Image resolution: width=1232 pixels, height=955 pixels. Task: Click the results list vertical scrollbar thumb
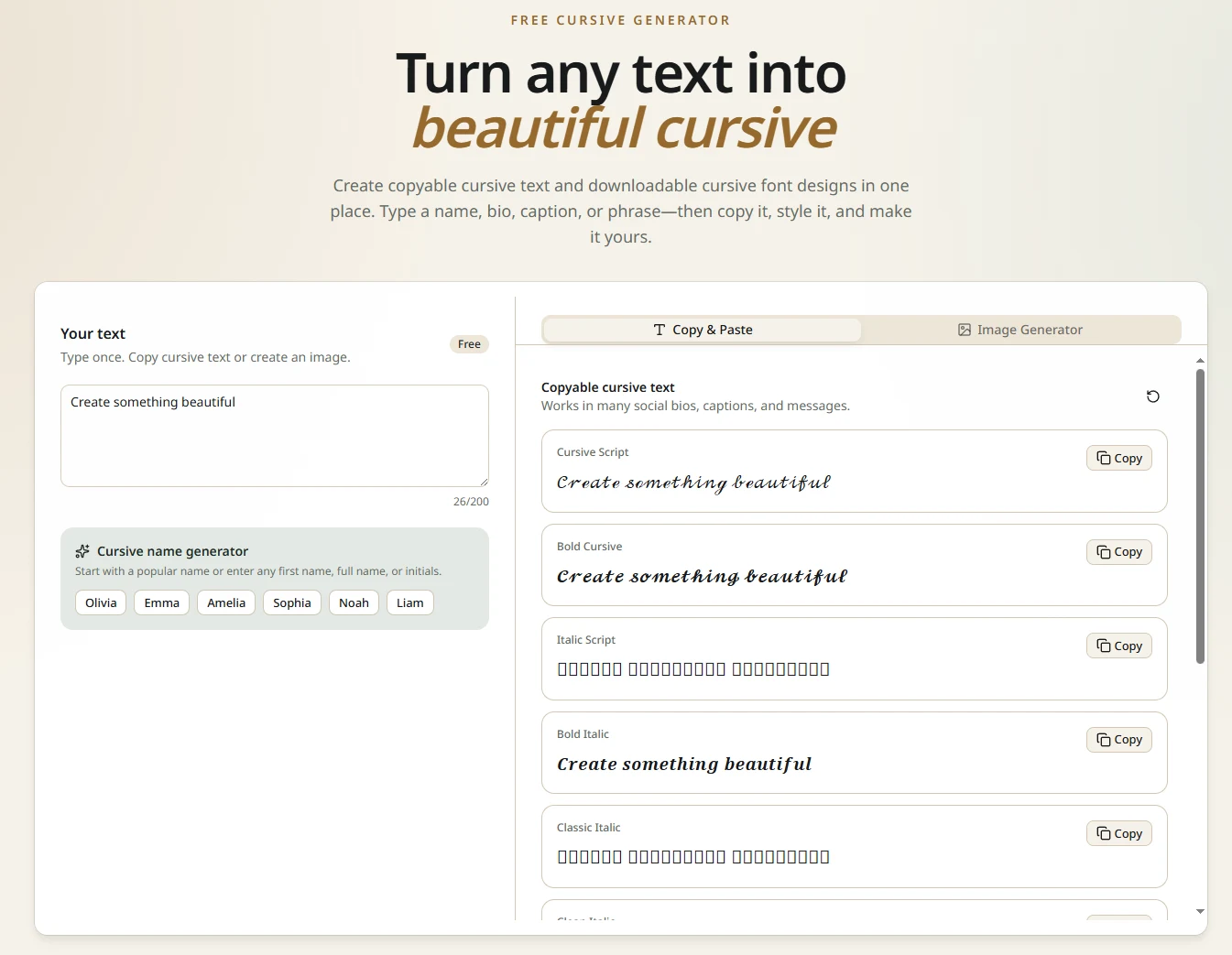point(1200,516)
